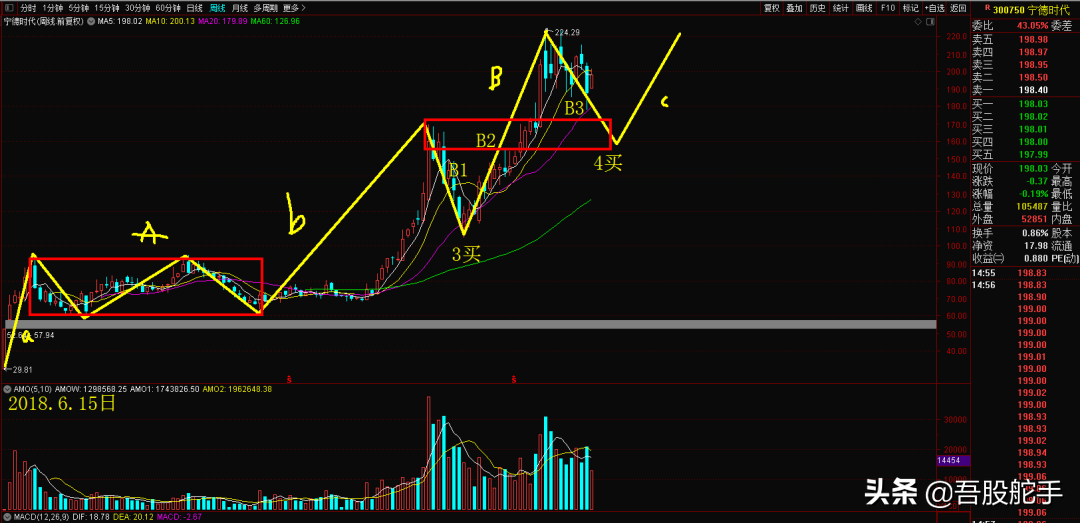Click the purple 14454 volume axis tag

(x=954, y=460)
